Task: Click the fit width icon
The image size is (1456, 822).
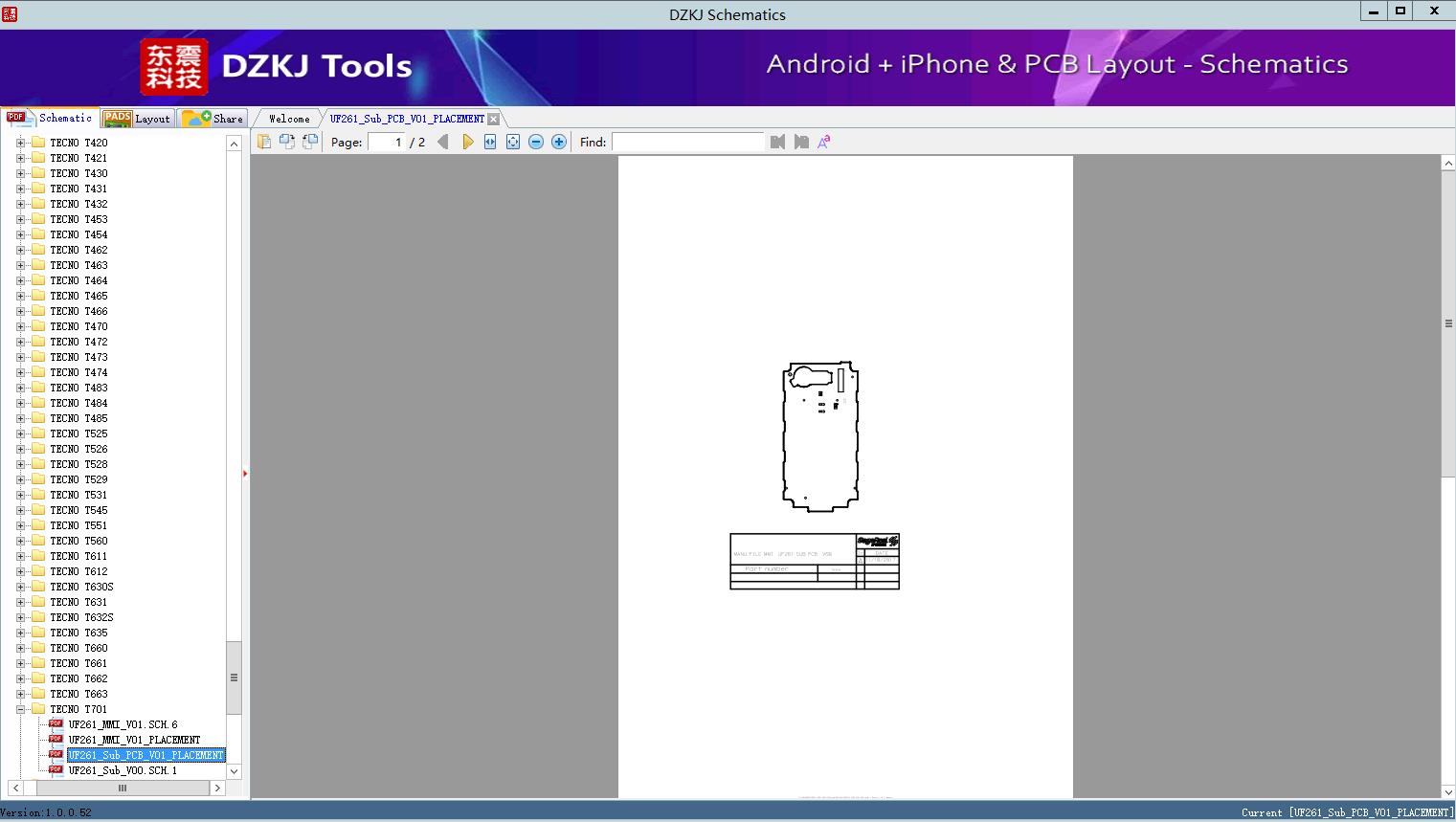Action: point(490,142)
